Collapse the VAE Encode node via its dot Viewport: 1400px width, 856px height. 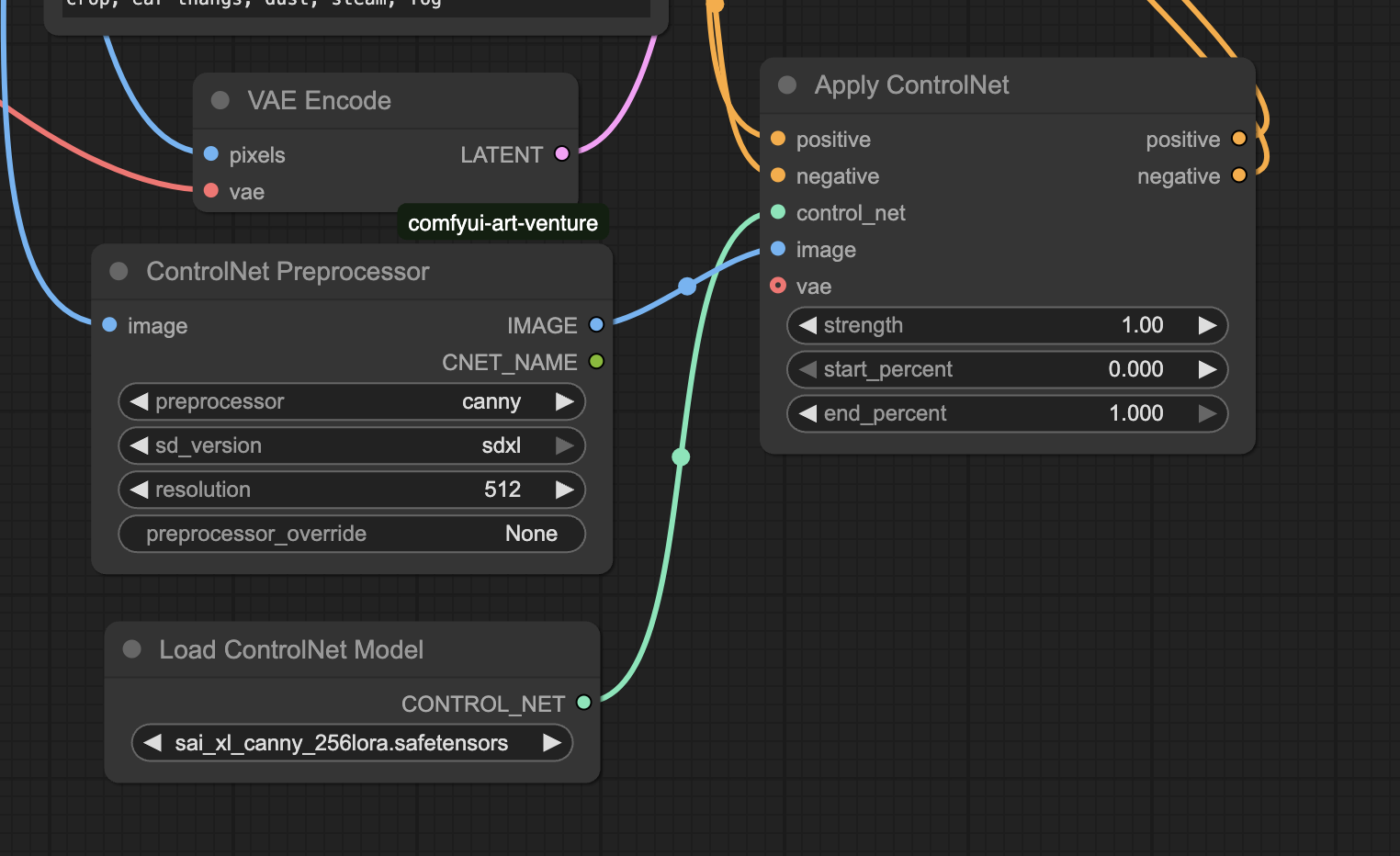(x=220, y=100)
